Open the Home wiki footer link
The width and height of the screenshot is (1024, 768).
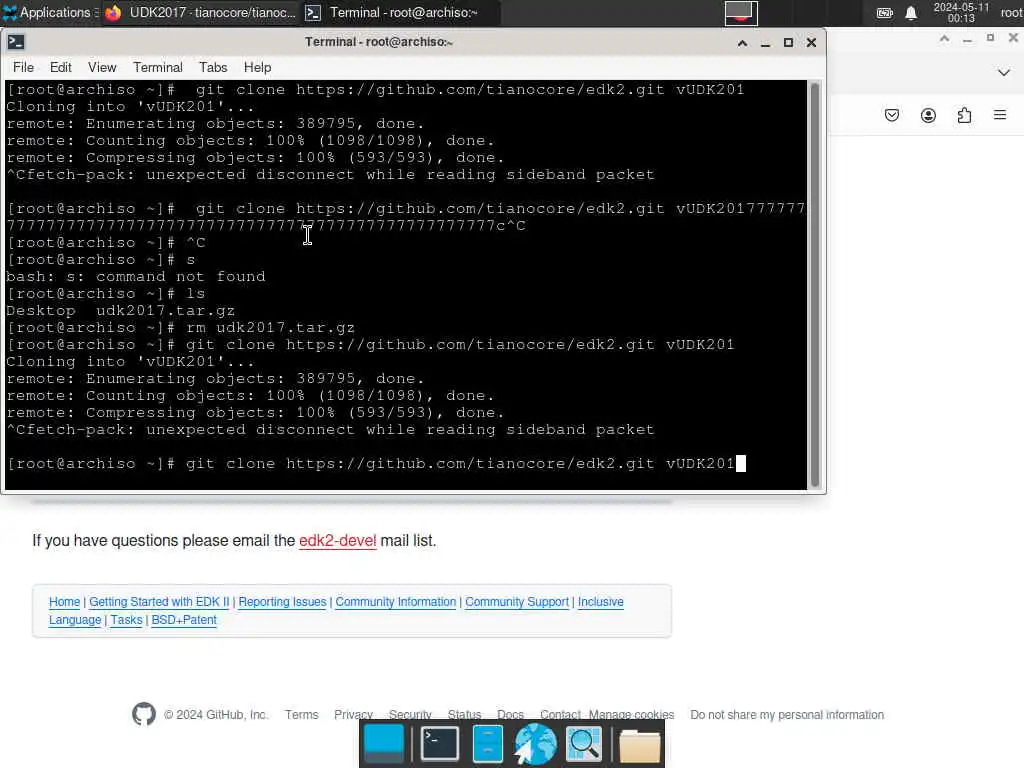(x=65, y=601)
